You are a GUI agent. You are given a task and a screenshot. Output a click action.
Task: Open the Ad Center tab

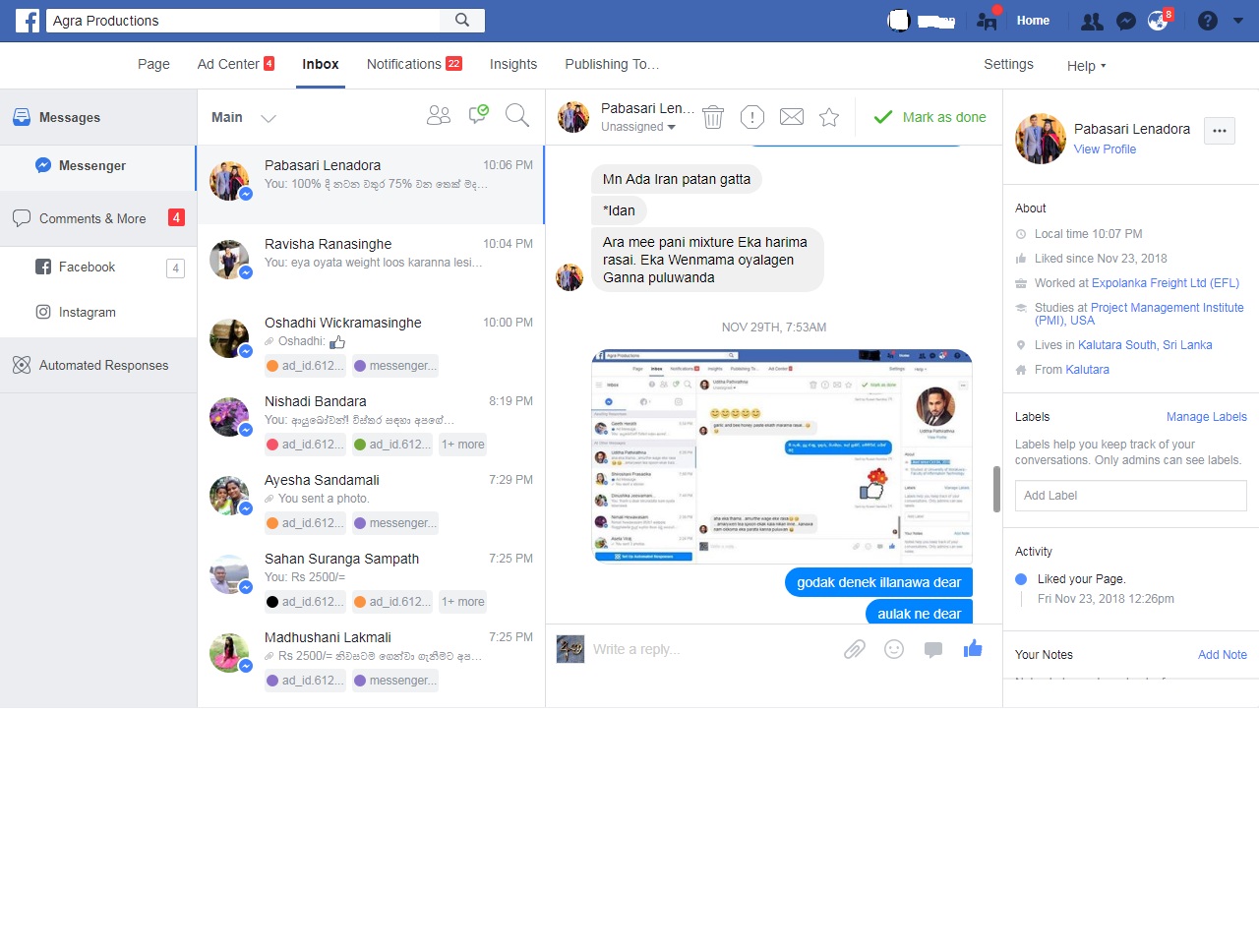236,64
